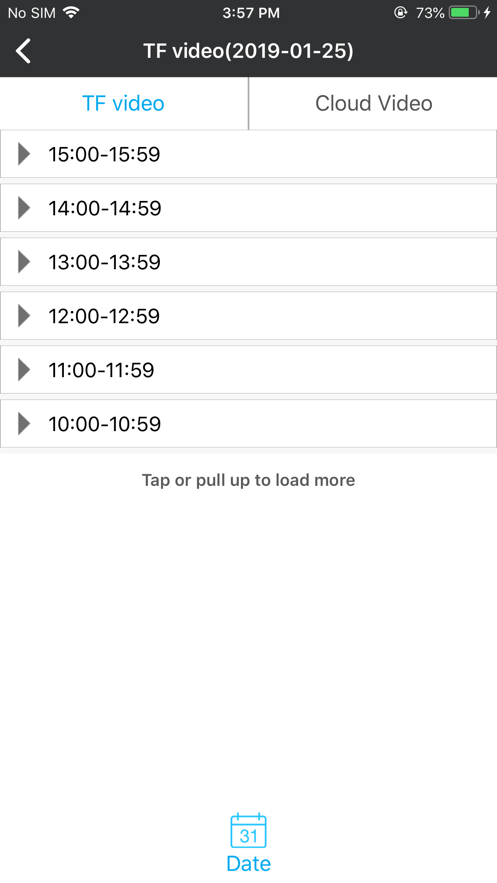Screen dimensions: 497x883
Task: Select the TF video tab
Action: point(124,104)
